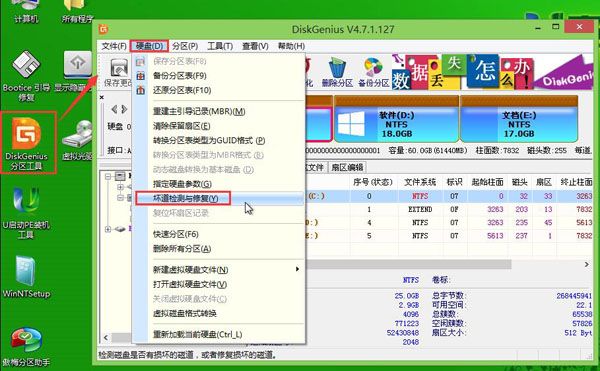Open the 傲梅分区助手 desktop icon
This screenshot has height=371, width=600.
click(x=26, y=347)
